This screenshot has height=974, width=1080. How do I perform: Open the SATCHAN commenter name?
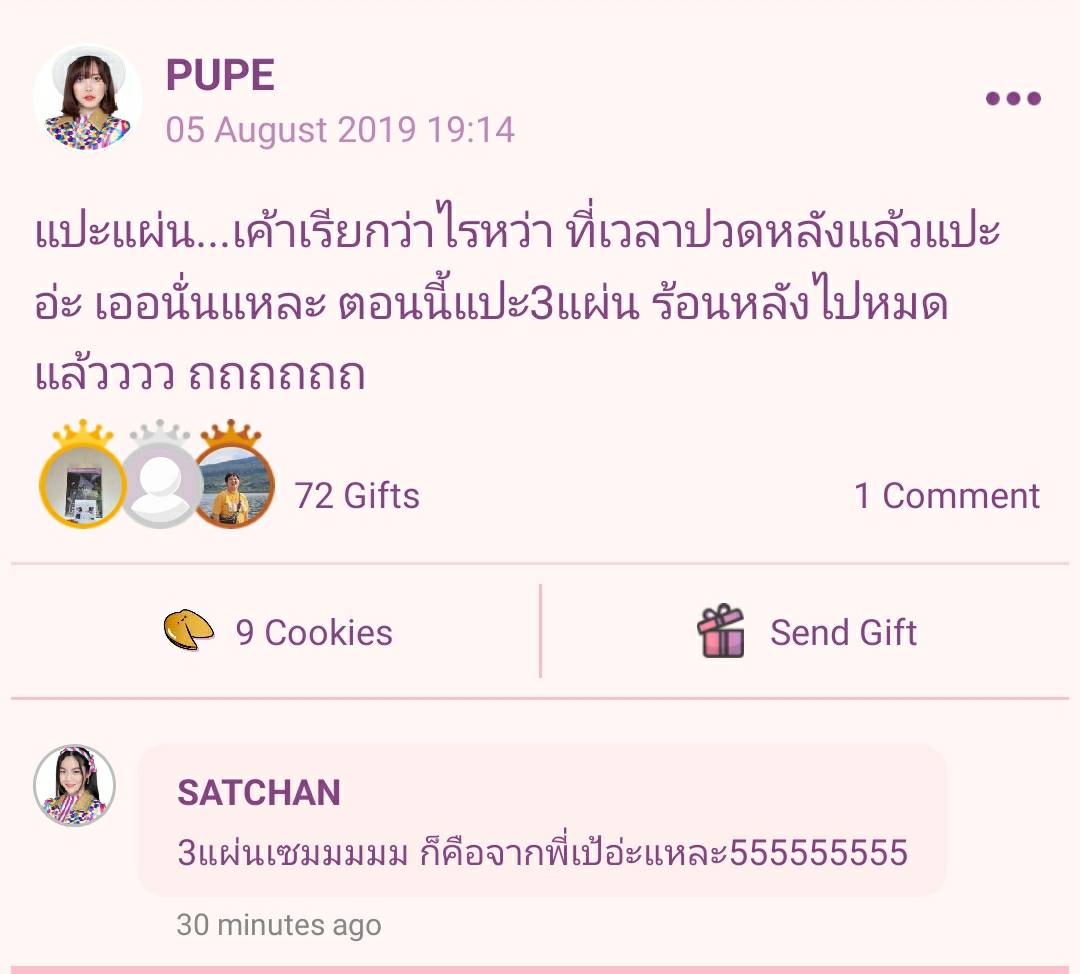point(259,793)
